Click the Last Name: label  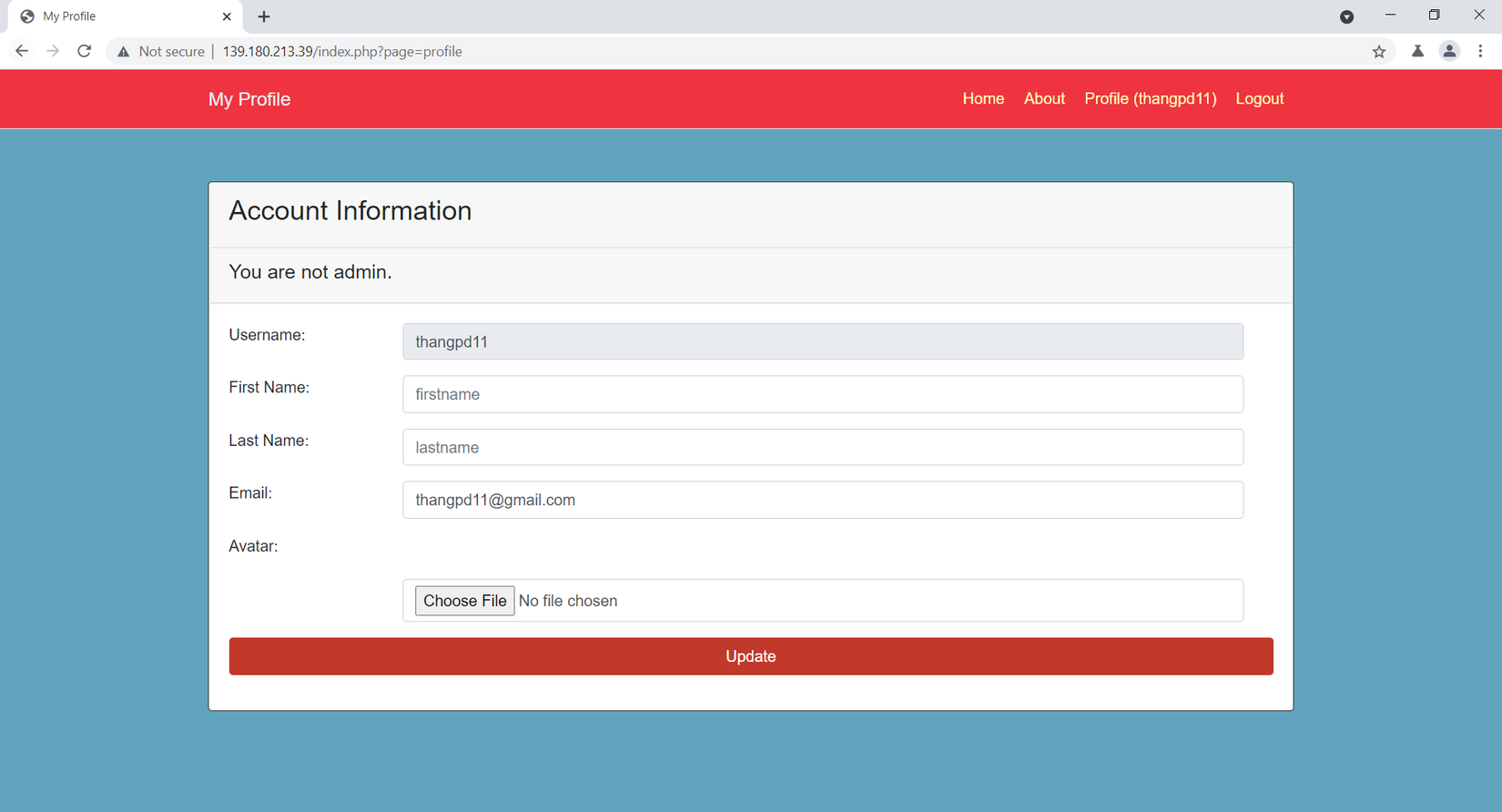(x=269, y=441)
